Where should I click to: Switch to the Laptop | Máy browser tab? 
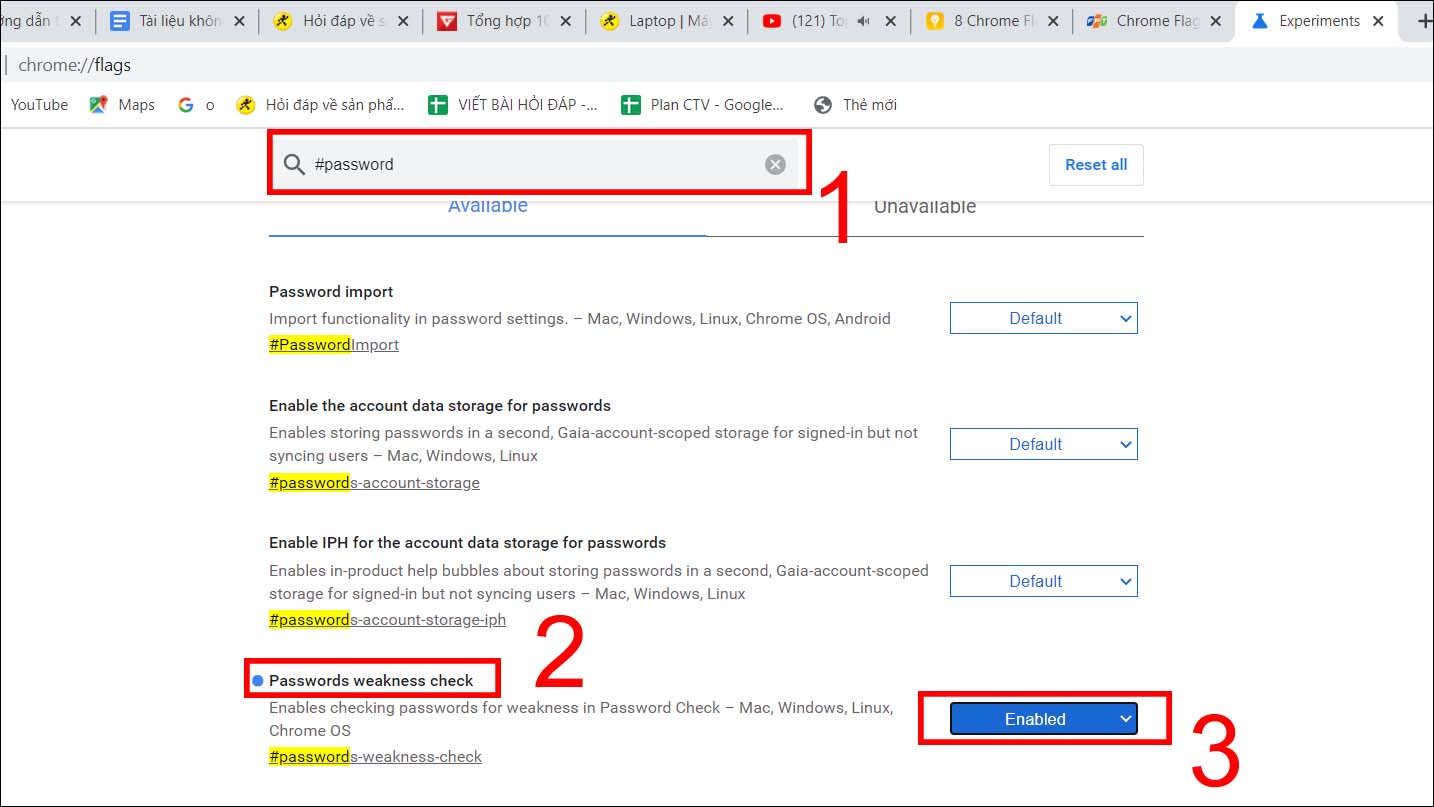point(667,21)
